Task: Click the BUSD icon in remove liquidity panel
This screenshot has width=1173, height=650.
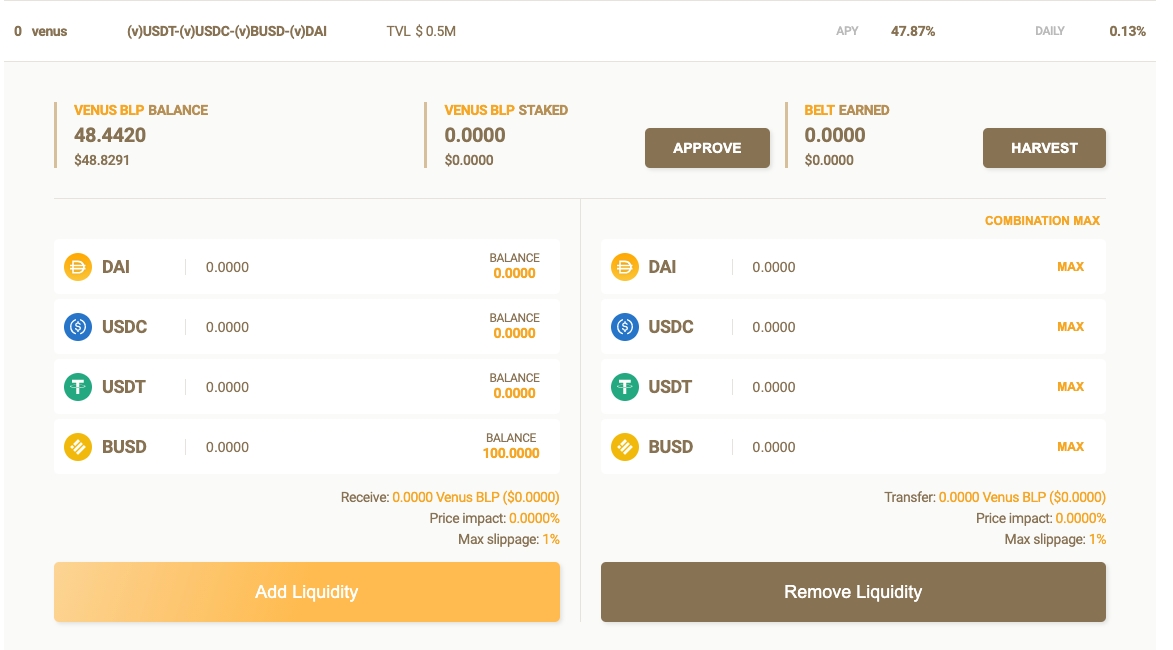Action: coord(625,447)
